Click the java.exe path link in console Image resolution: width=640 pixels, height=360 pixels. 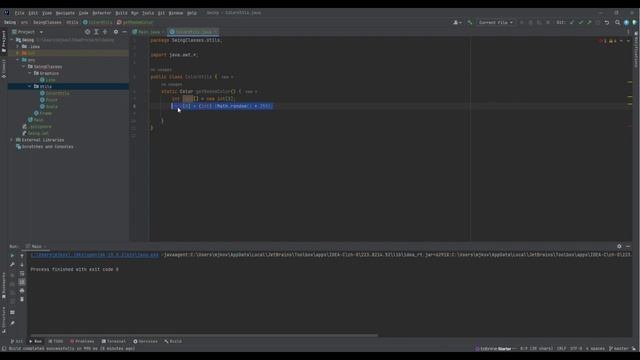[x=95, y=255]
